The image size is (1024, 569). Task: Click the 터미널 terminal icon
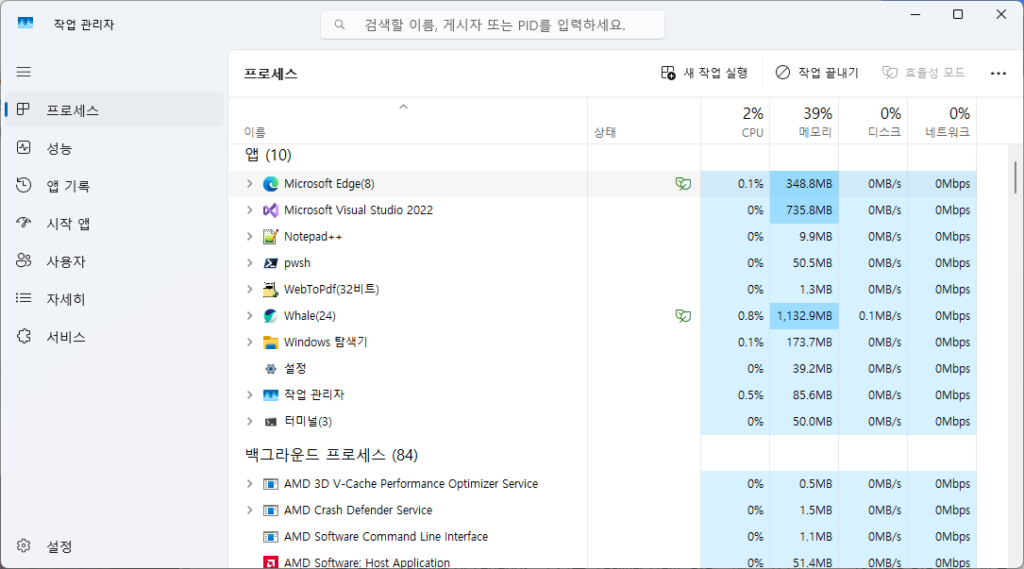tap(270, 422)
